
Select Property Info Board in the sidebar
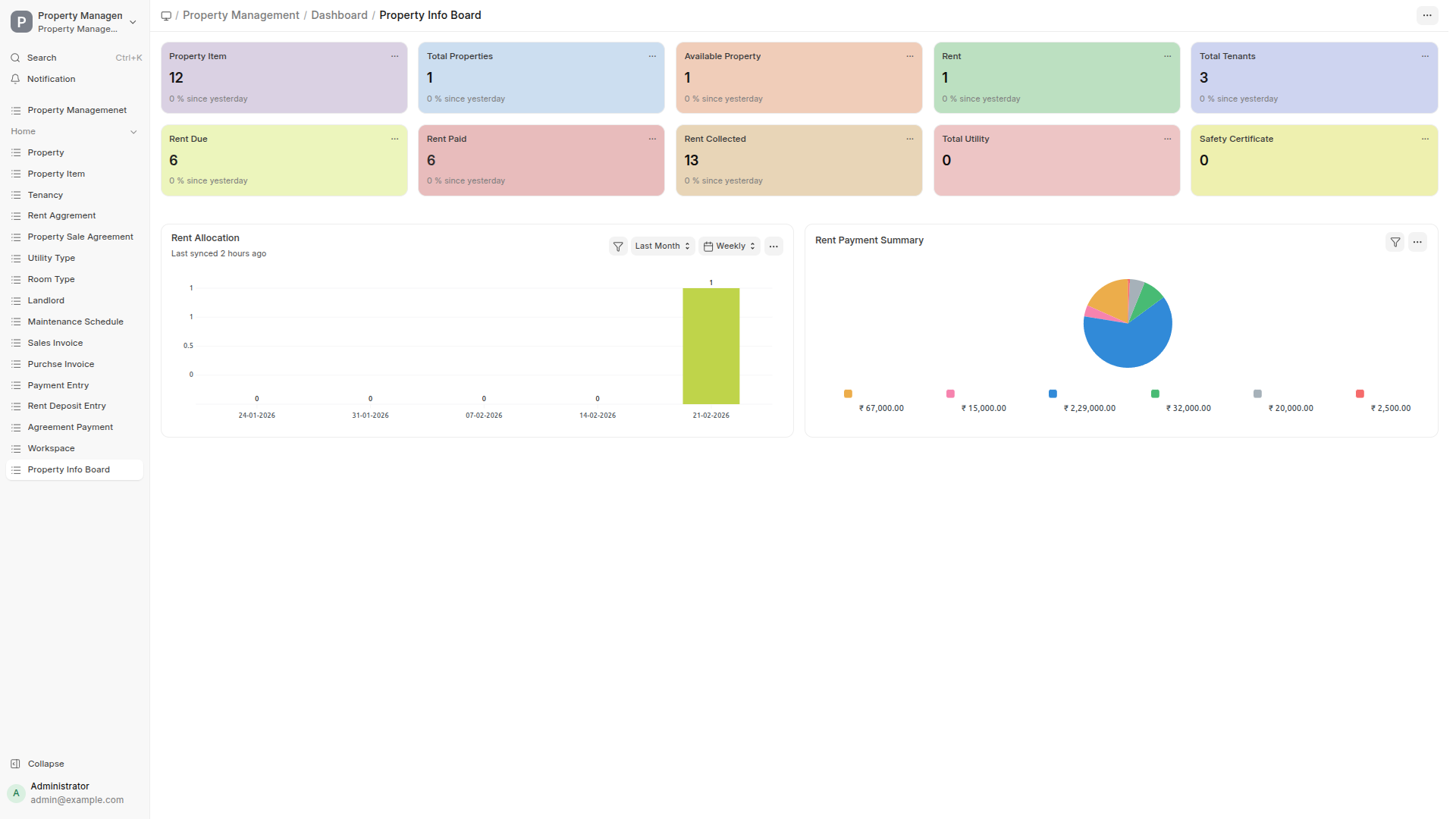[x=74, y=470]
